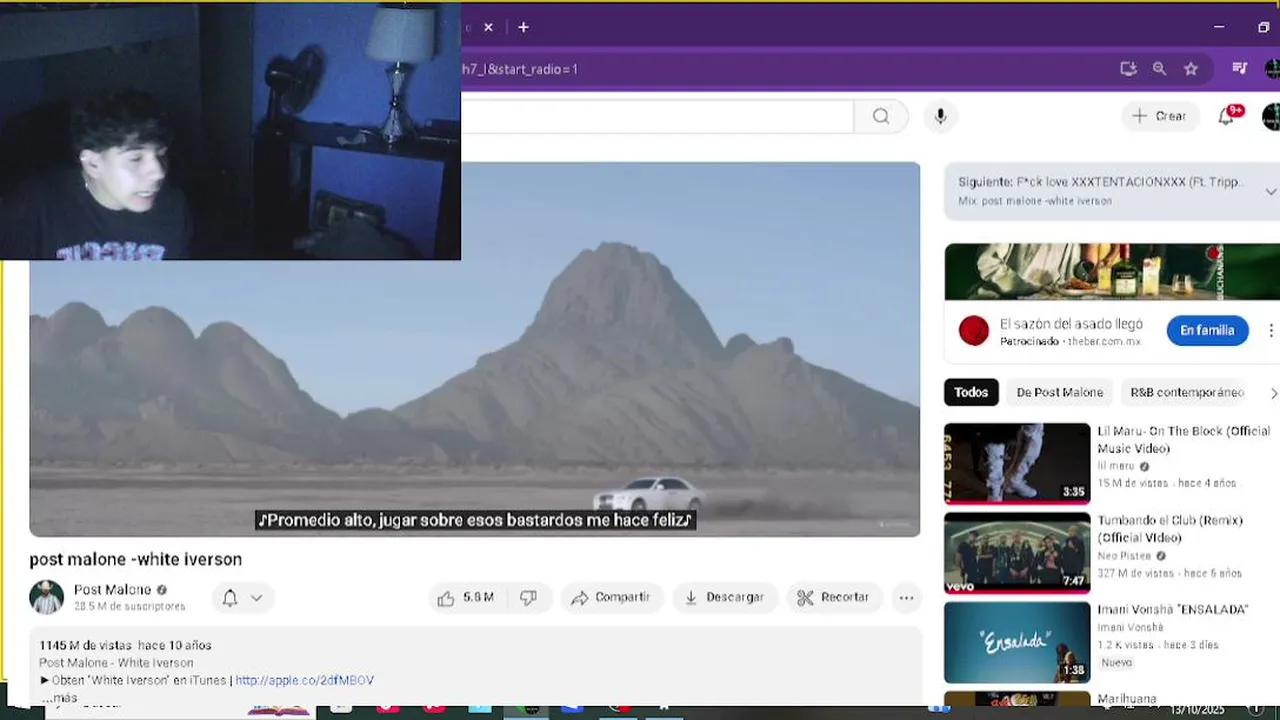Expand the subscription notification chevron
The width and height of the screenshot is (1280, 720).
256,598
